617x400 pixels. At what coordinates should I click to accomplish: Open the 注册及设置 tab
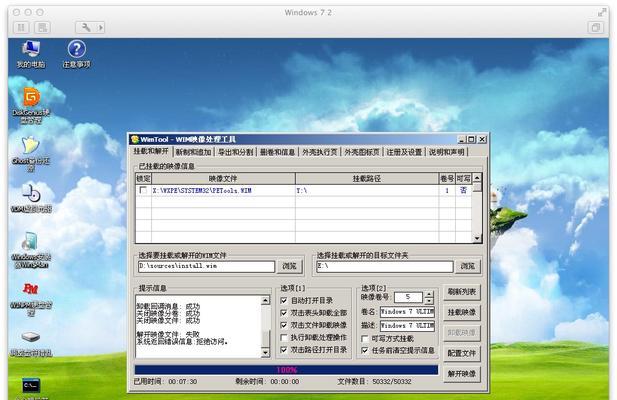tap(404, 152)
